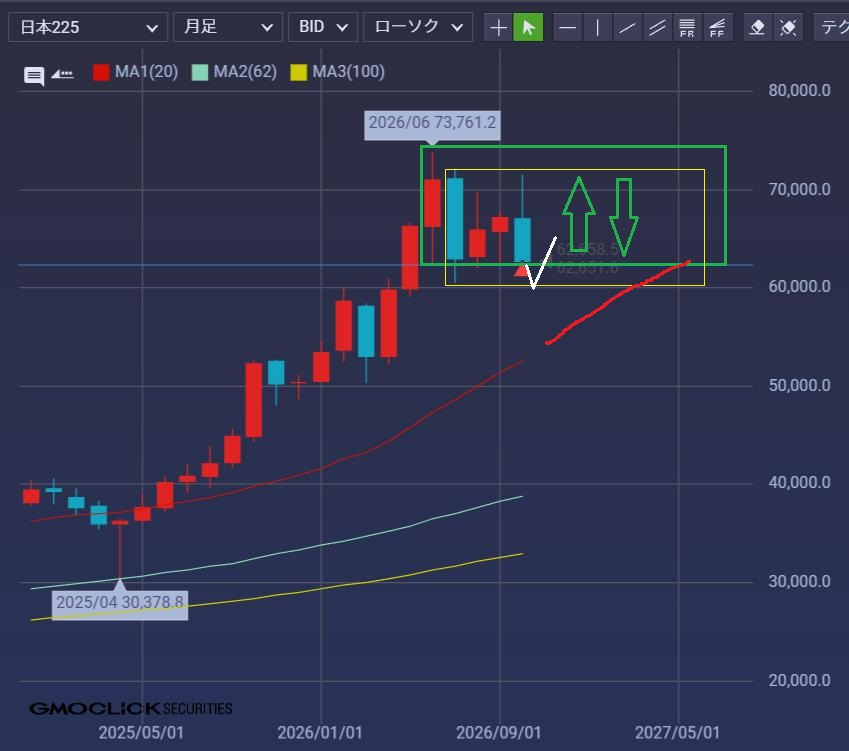Pick the parallel channel line tool
The image size is (849, 751).
(657, 27)
